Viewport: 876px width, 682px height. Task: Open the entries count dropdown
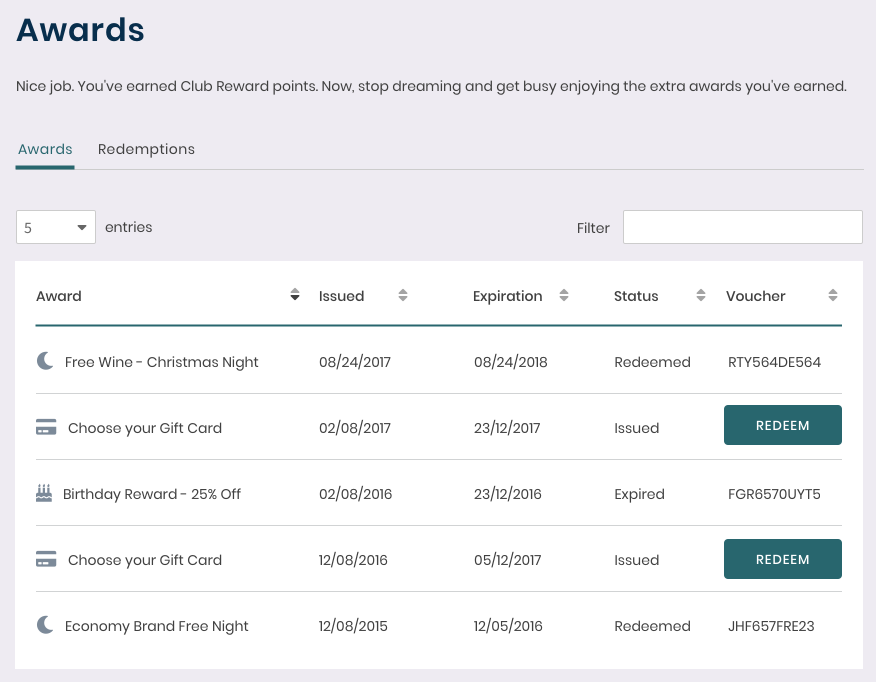pyautogui.click(x=56, y=227)
